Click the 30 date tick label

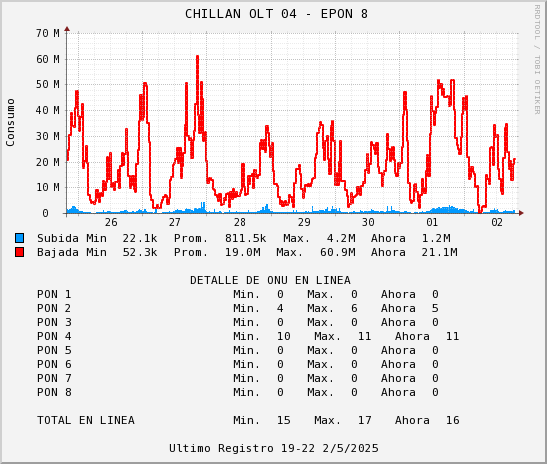(368, 222)
